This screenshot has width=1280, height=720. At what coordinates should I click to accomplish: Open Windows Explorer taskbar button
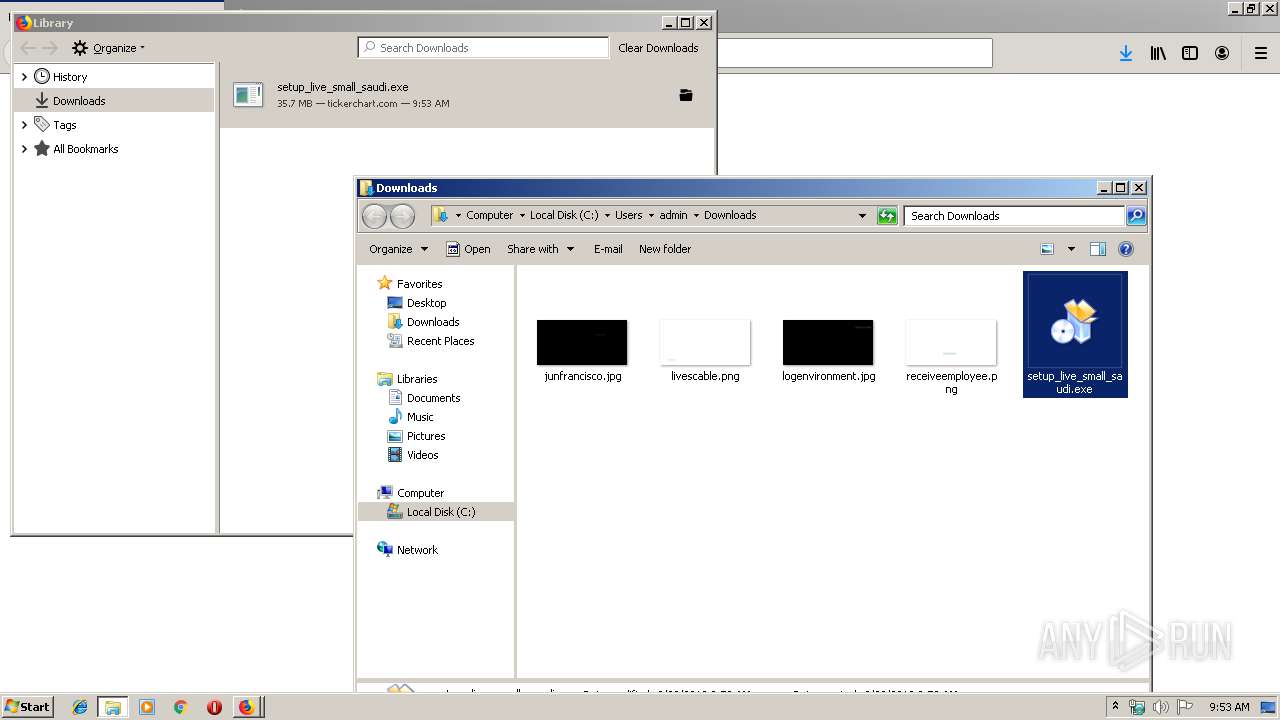coord(113,707)
